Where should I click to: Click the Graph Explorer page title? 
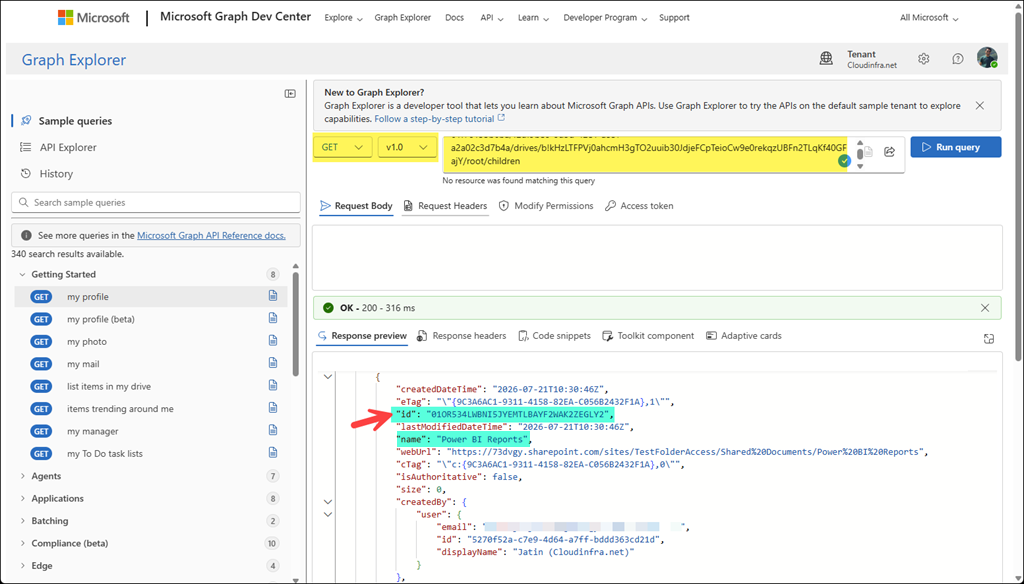point(74,60)
